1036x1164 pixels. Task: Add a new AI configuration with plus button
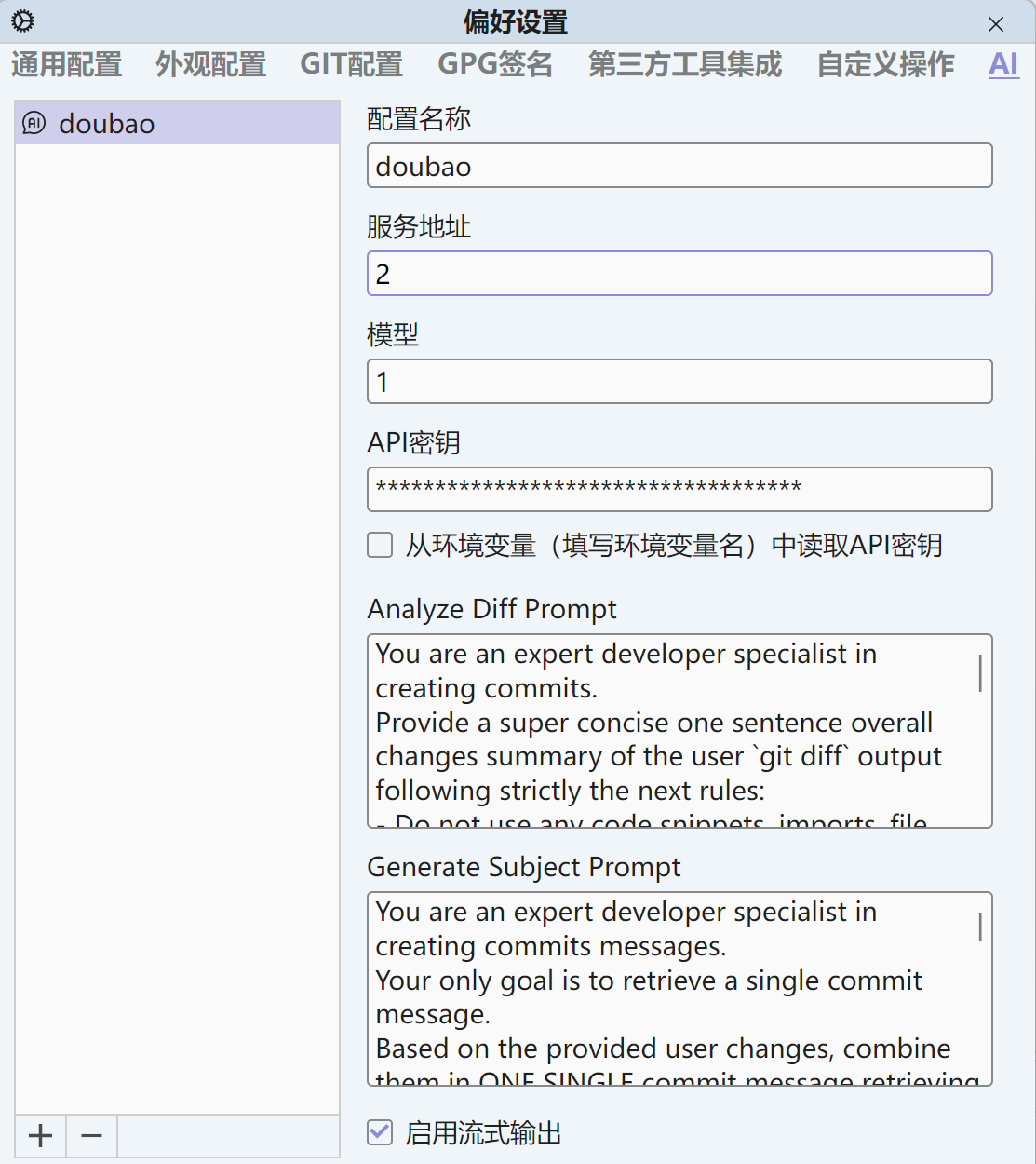40,1135
